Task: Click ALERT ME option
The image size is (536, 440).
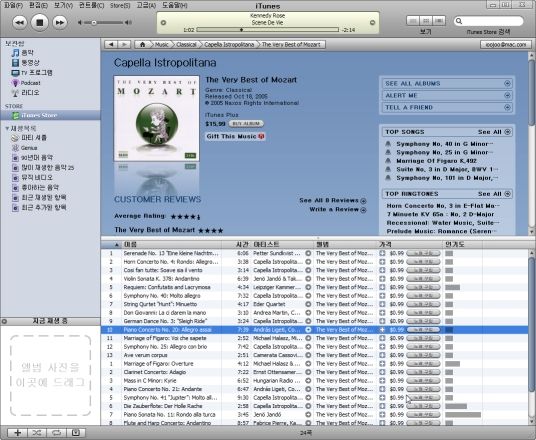Action: (x=447, y=95)
